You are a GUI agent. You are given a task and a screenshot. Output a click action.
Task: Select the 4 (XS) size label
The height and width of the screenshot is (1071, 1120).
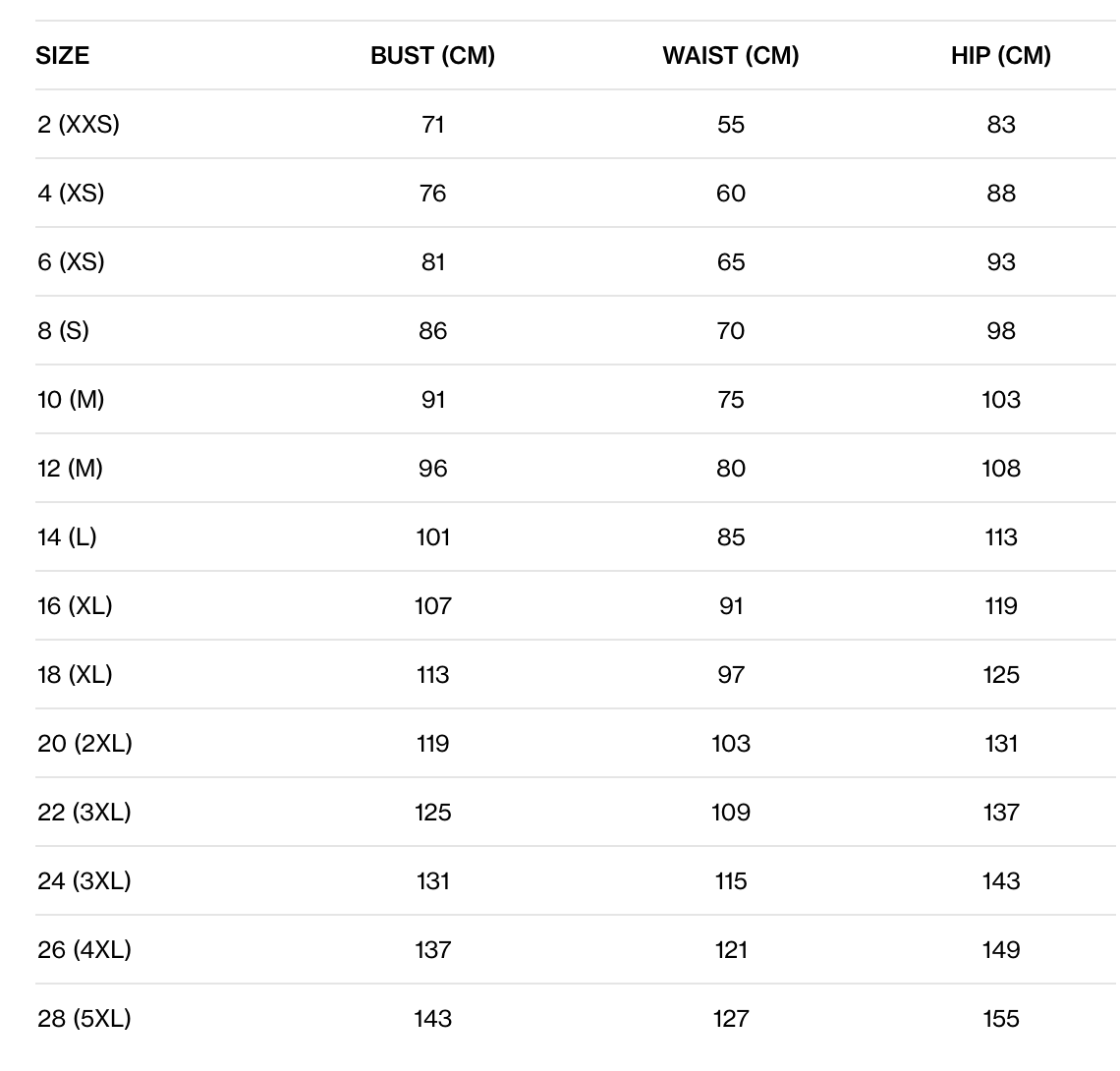click(71, 194)
